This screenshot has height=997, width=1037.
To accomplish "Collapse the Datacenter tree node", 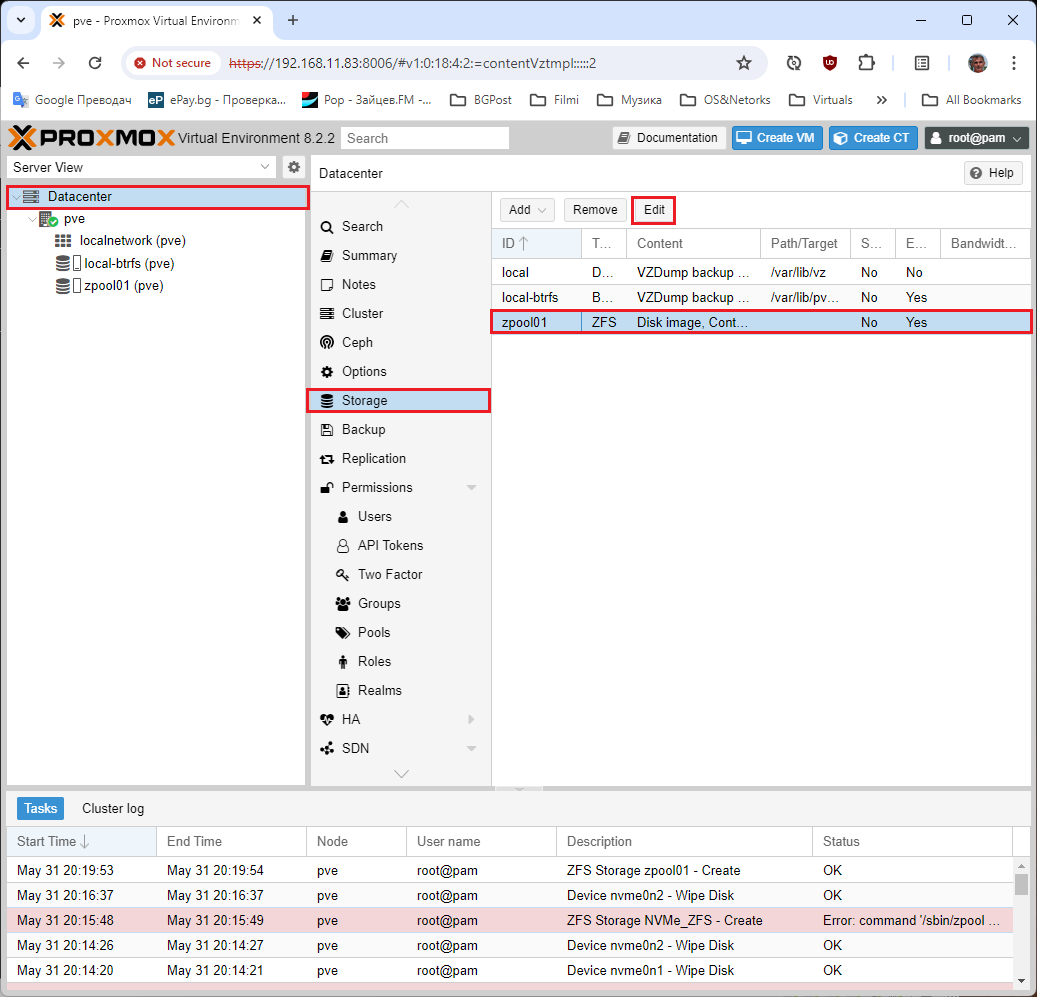I will coord(16,197).
